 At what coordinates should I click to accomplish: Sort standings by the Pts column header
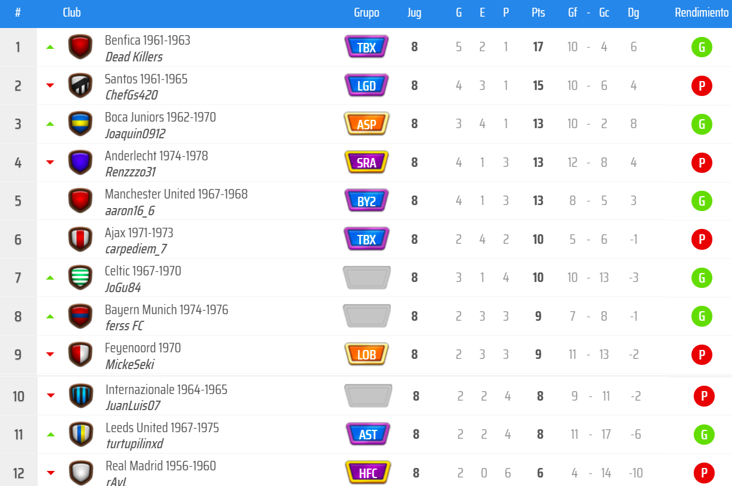point(538,13)
